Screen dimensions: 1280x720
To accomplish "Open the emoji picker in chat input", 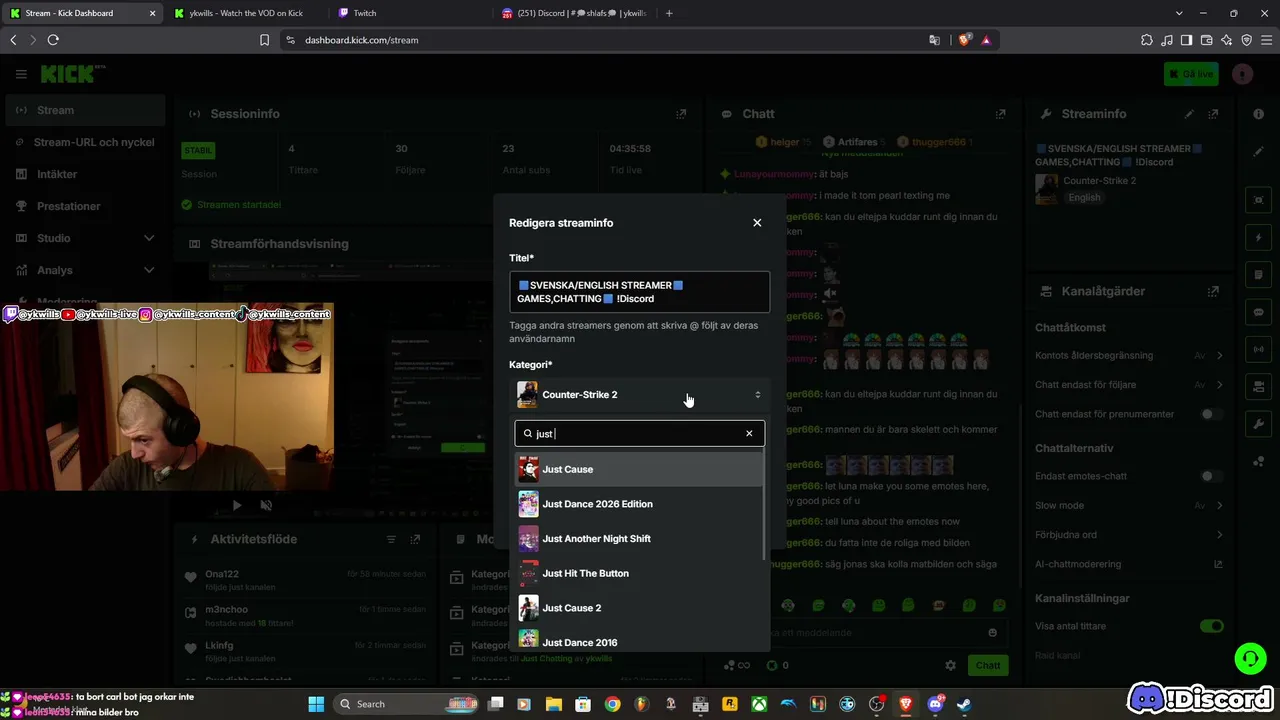I will coord(992,632).
